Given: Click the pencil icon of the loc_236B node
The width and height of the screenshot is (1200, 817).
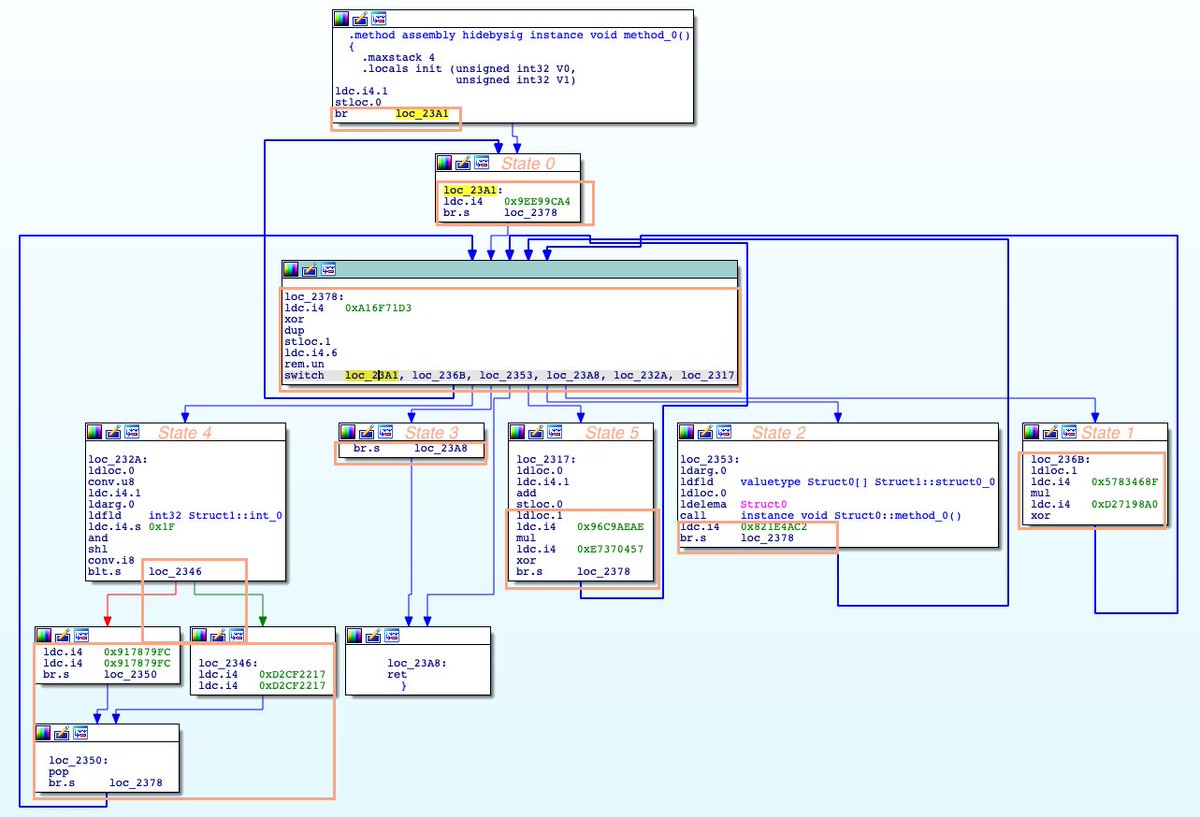Looking at the screenshot, I should 1050,432.
